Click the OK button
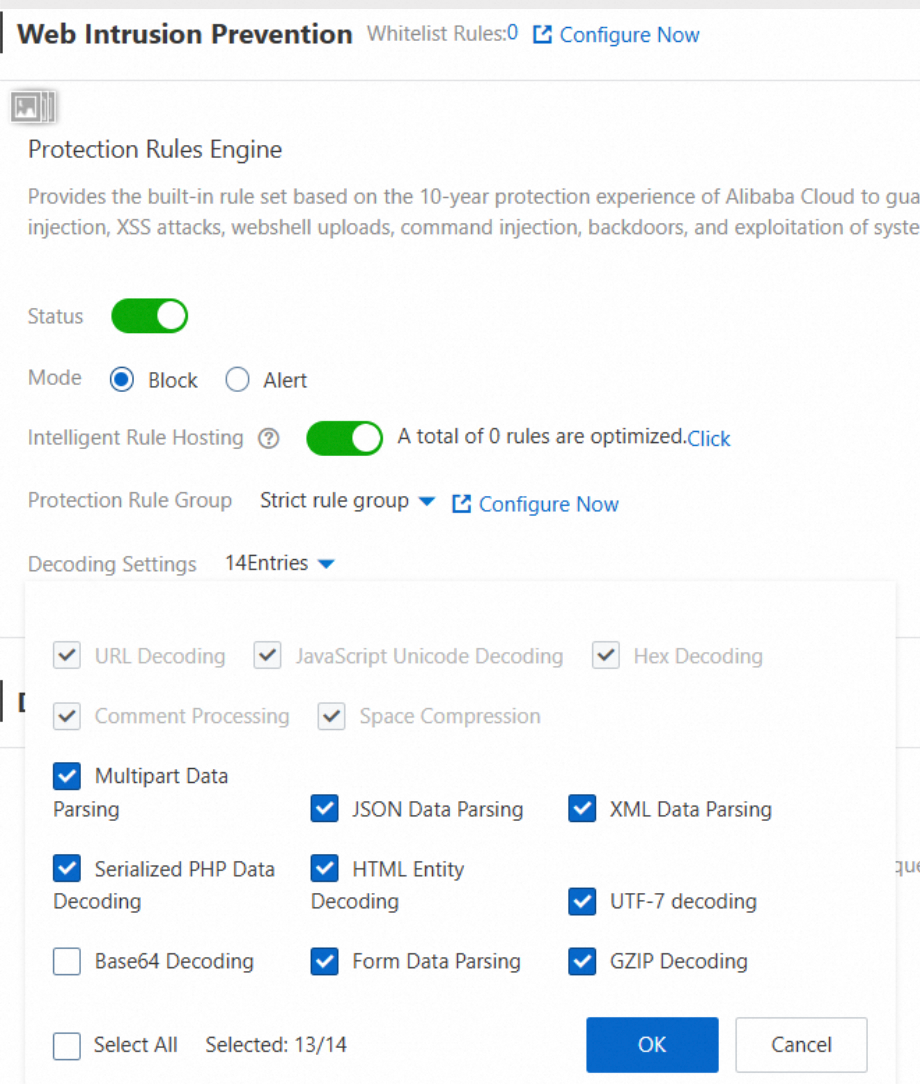Screen dimensions: 920x1084 (x=652, y=1045)
